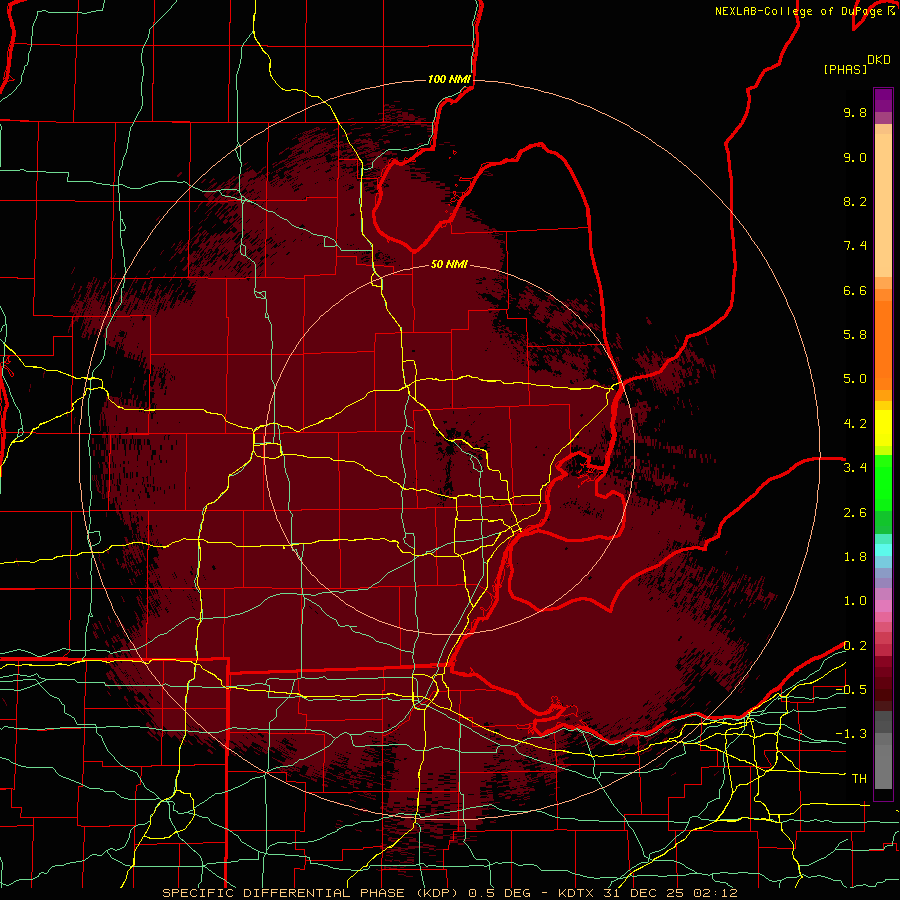Select the 100 NMI range ring label
The height and width of the screenshot is (900, 900).
(x=449, y=79)
